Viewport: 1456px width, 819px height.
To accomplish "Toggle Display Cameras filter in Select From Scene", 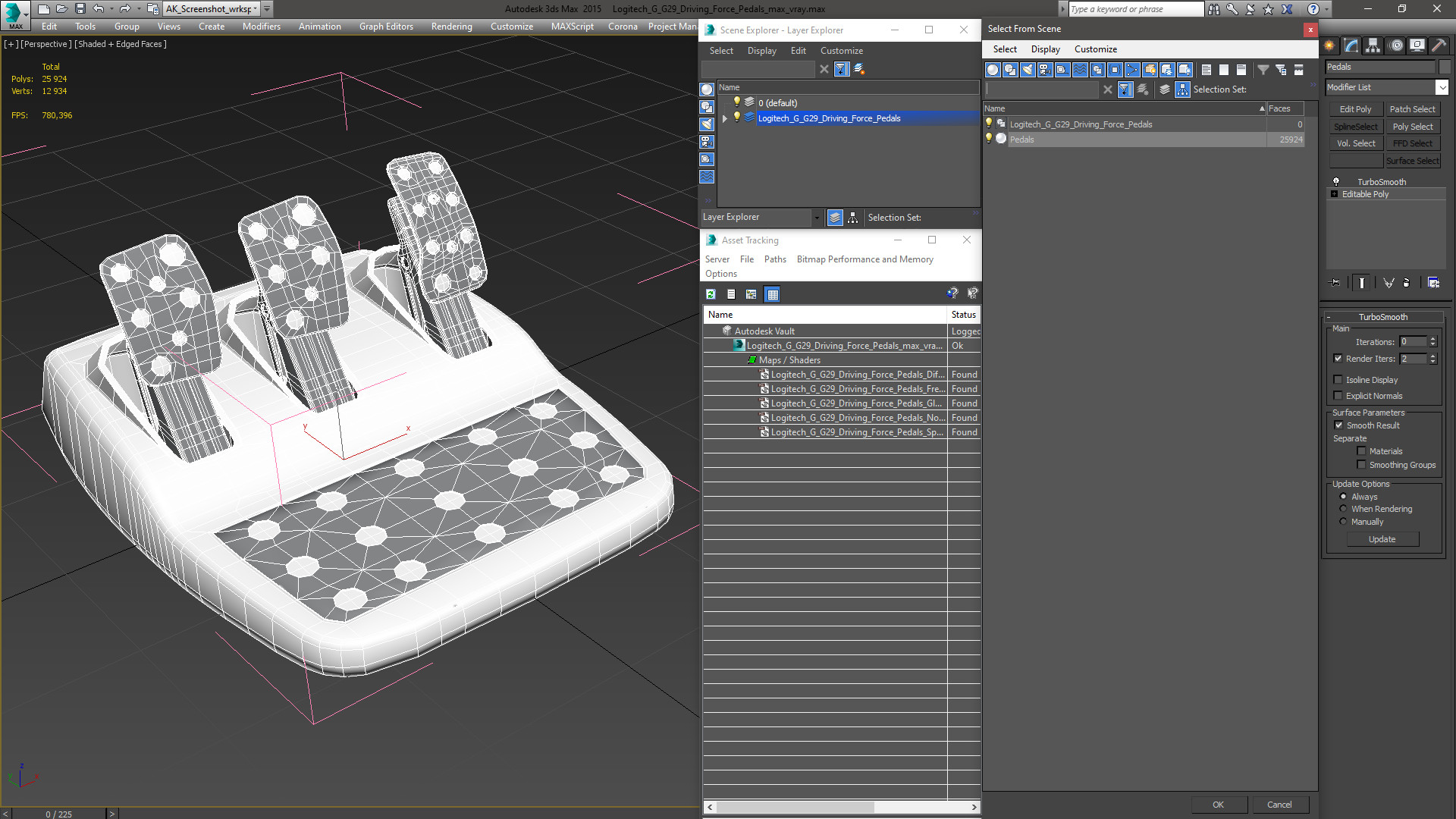I will (1045, 70).
